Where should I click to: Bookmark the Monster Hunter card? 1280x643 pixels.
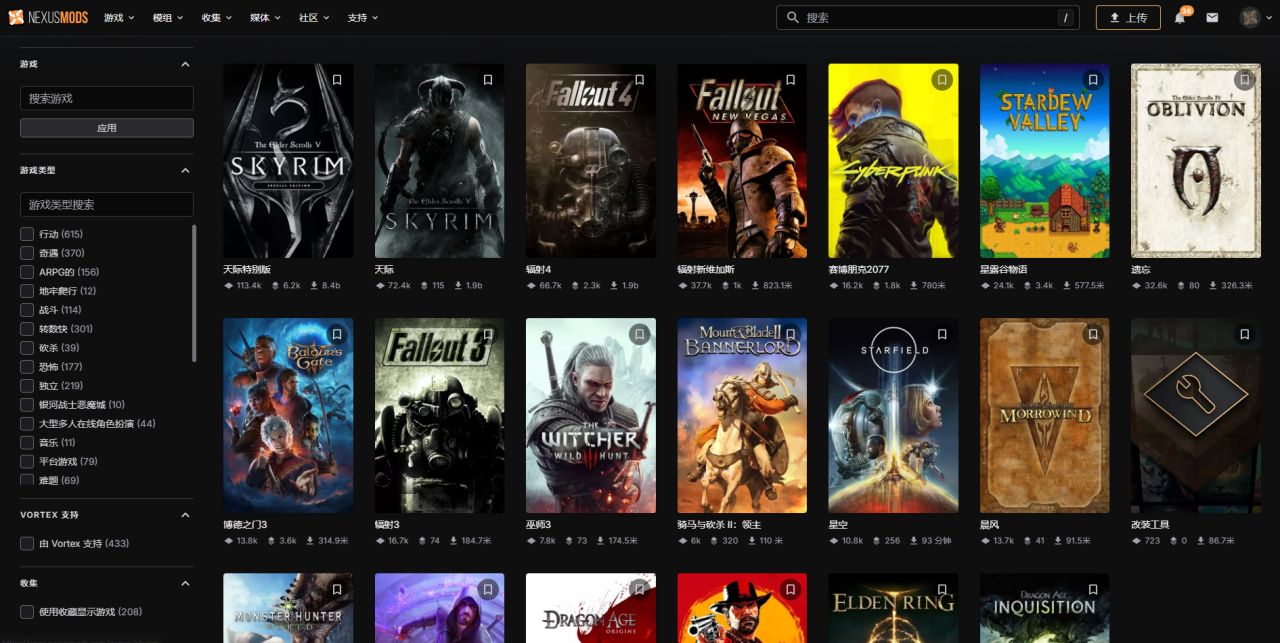point(337,589)
